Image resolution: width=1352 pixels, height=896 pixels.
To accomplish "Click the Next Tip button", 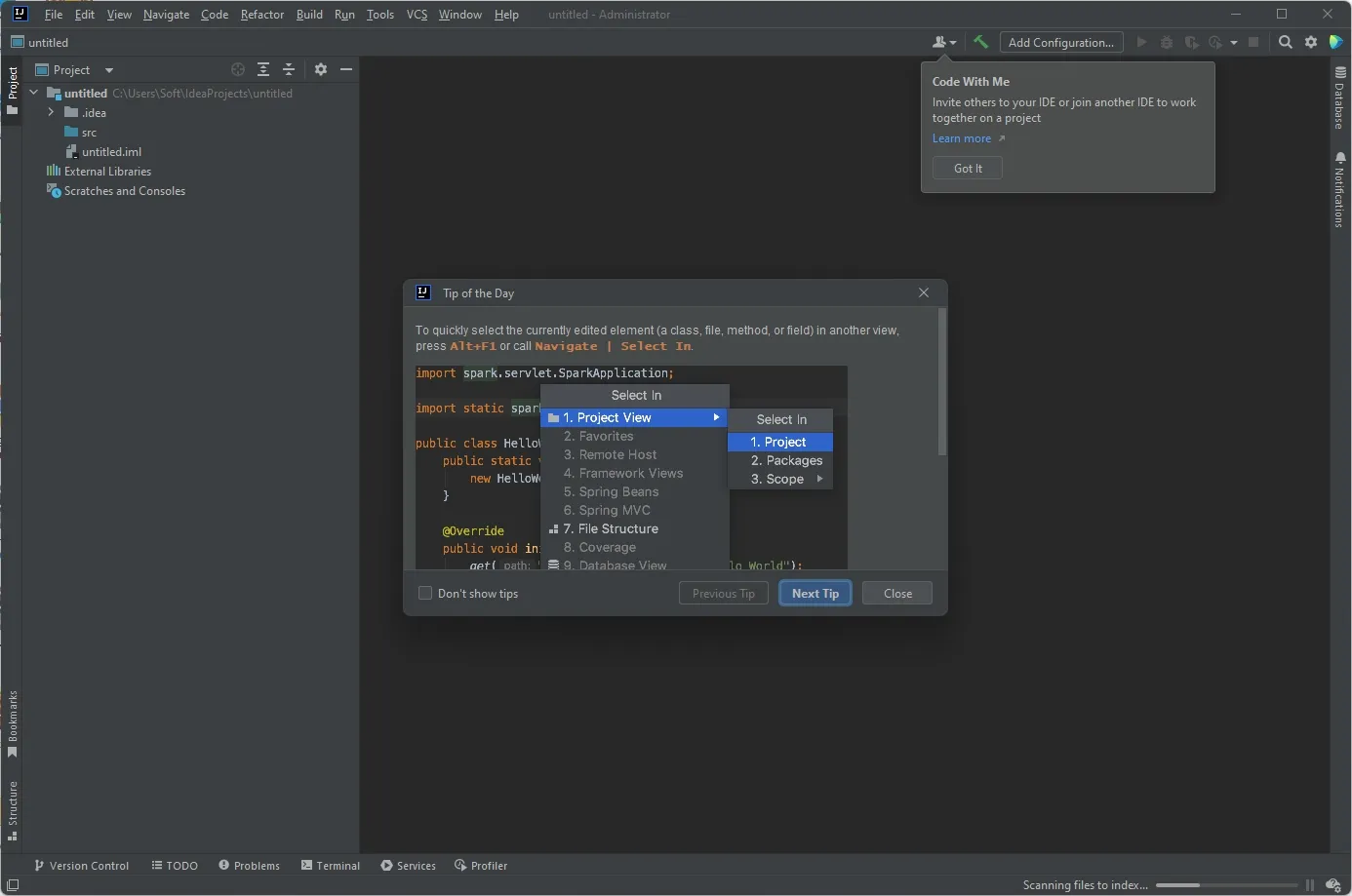I will (x=815, y=593).
